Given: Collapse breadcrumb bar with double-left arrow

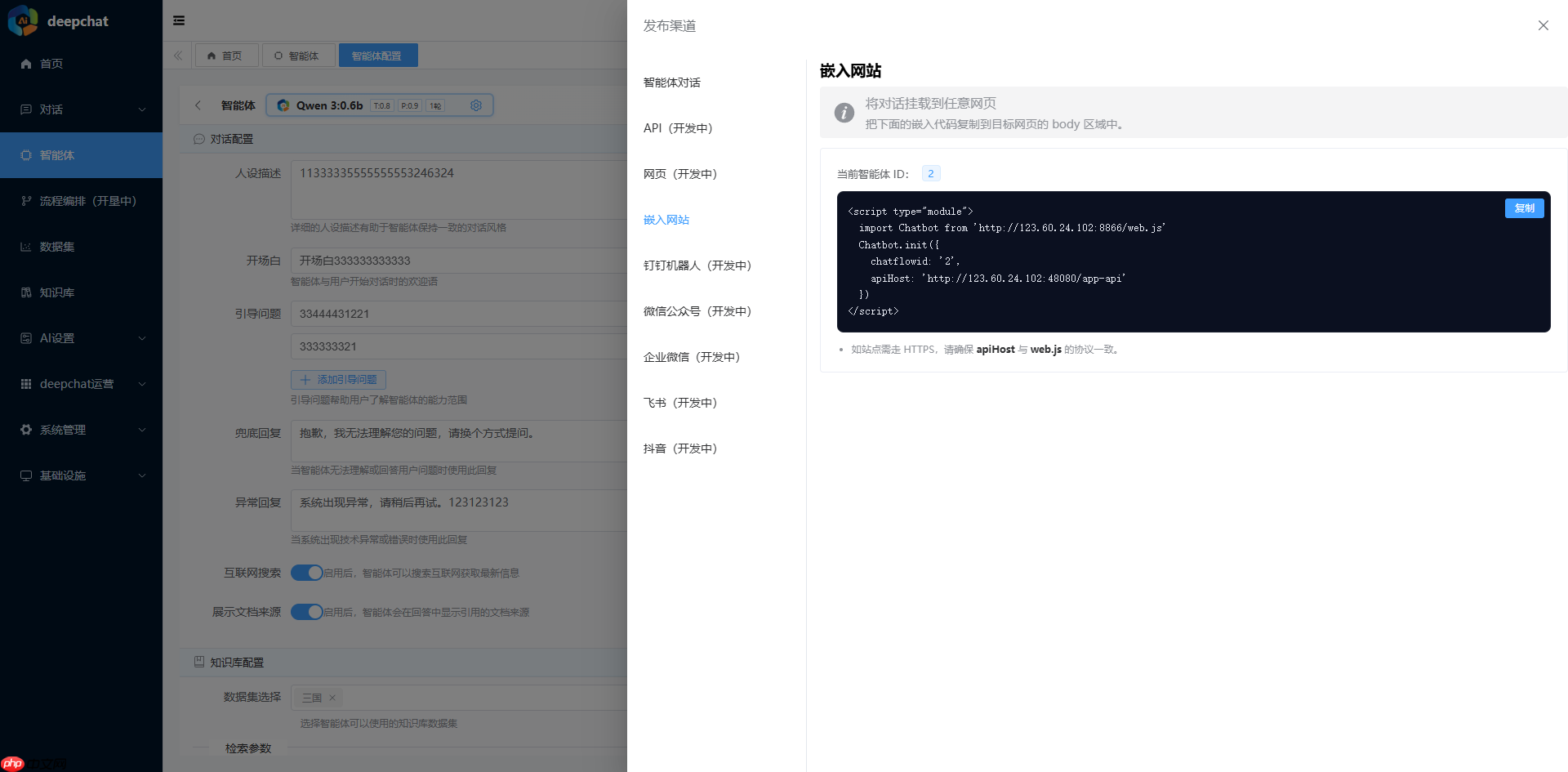Looking at the screenshot, I should click(178, 55).
